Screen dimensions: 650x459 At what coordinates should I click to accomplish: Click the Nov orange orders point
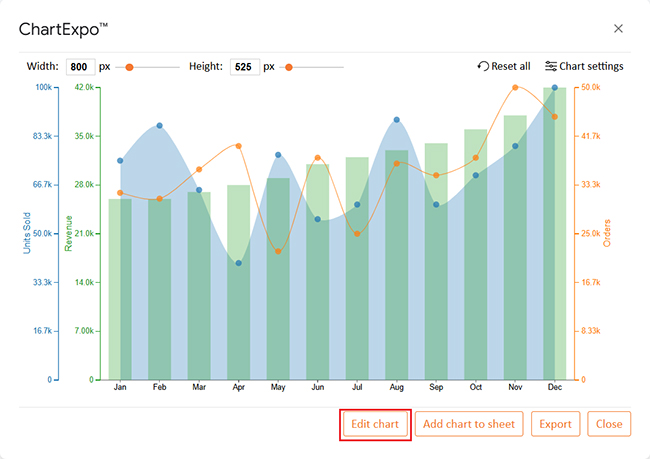(x=515, y=88)
